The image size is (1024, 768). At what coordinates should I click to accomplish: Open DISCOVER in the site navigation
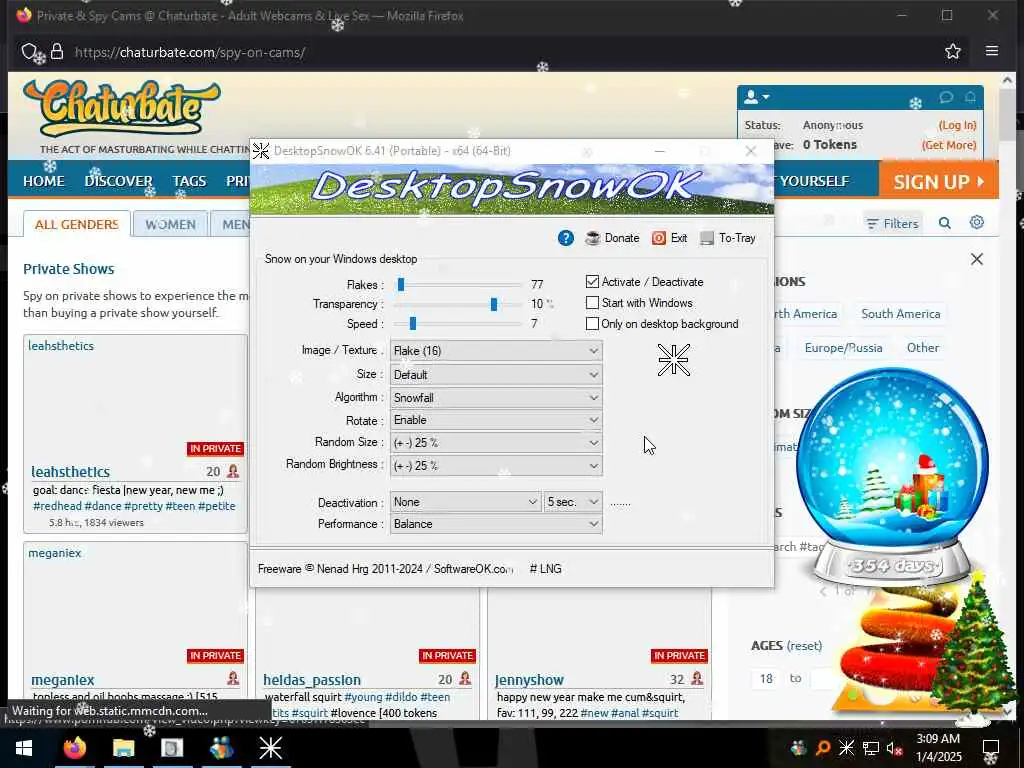pos(118,181)
